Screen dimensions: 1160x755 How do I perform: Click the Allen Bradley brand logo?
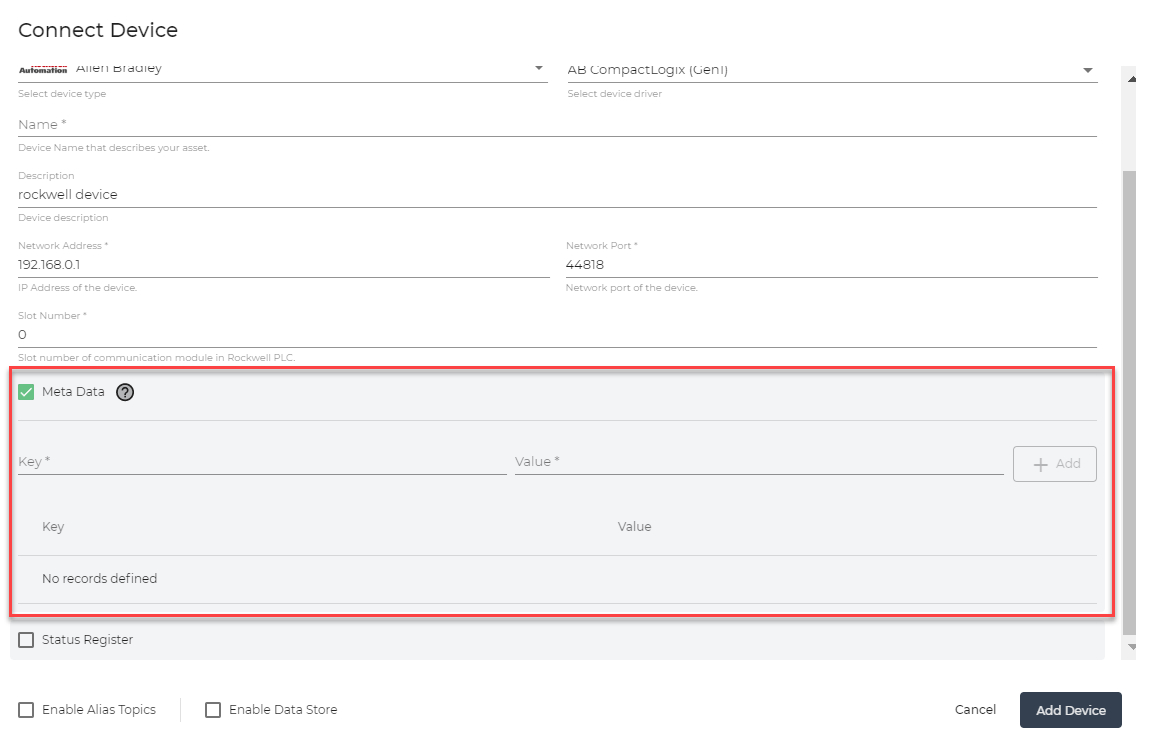click(x=42, y=68)
